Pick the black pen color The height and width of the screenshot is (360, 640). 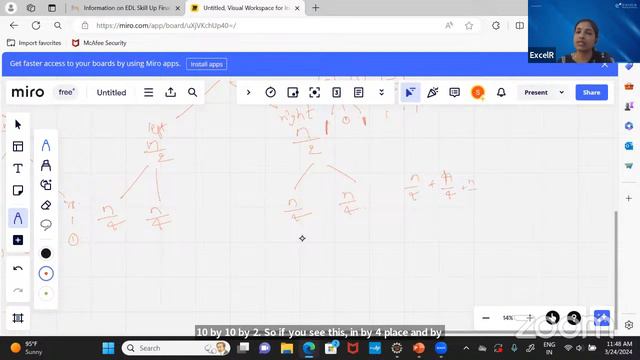tap(46, 253)
